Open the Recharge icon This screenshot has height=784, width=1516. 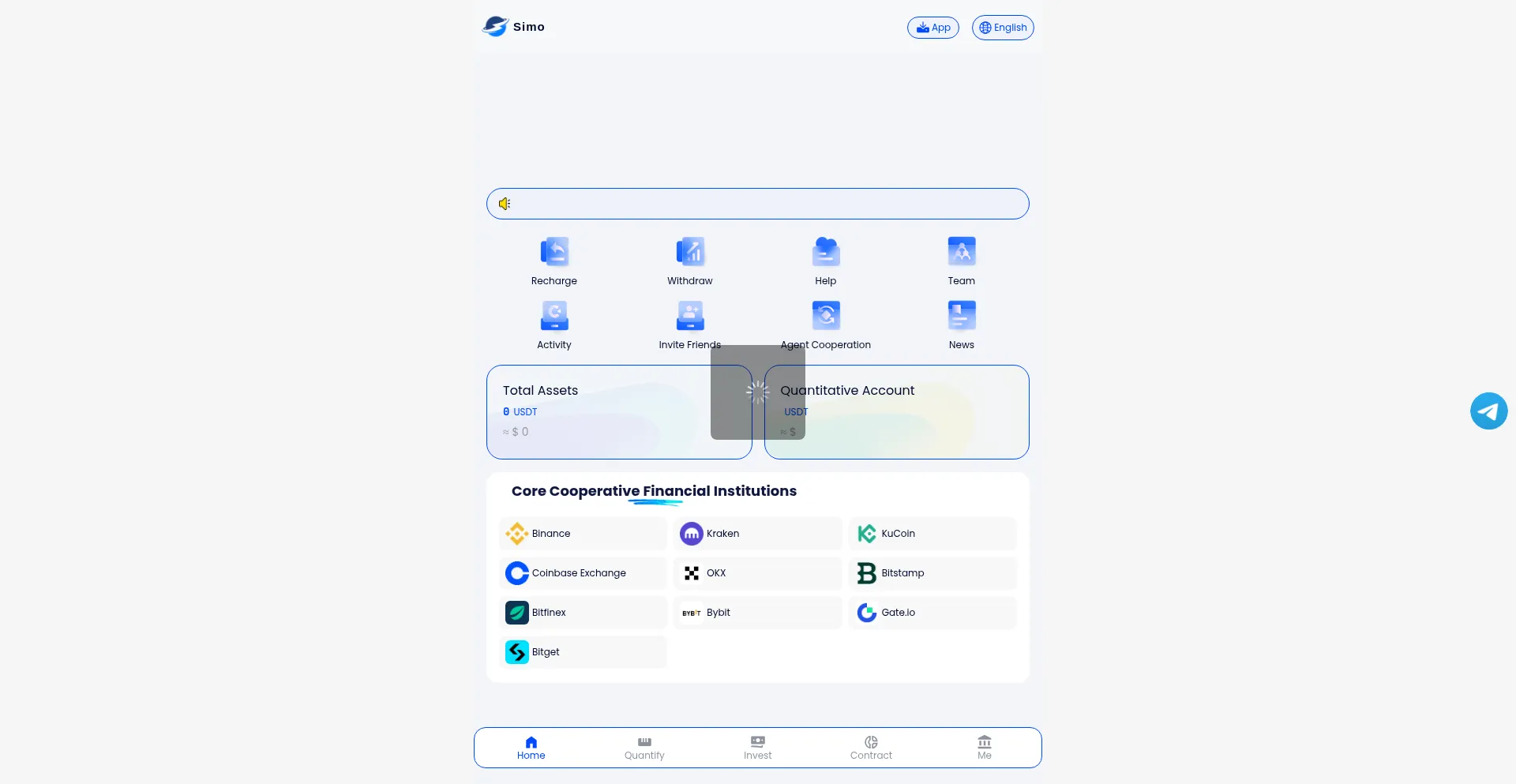554,253
